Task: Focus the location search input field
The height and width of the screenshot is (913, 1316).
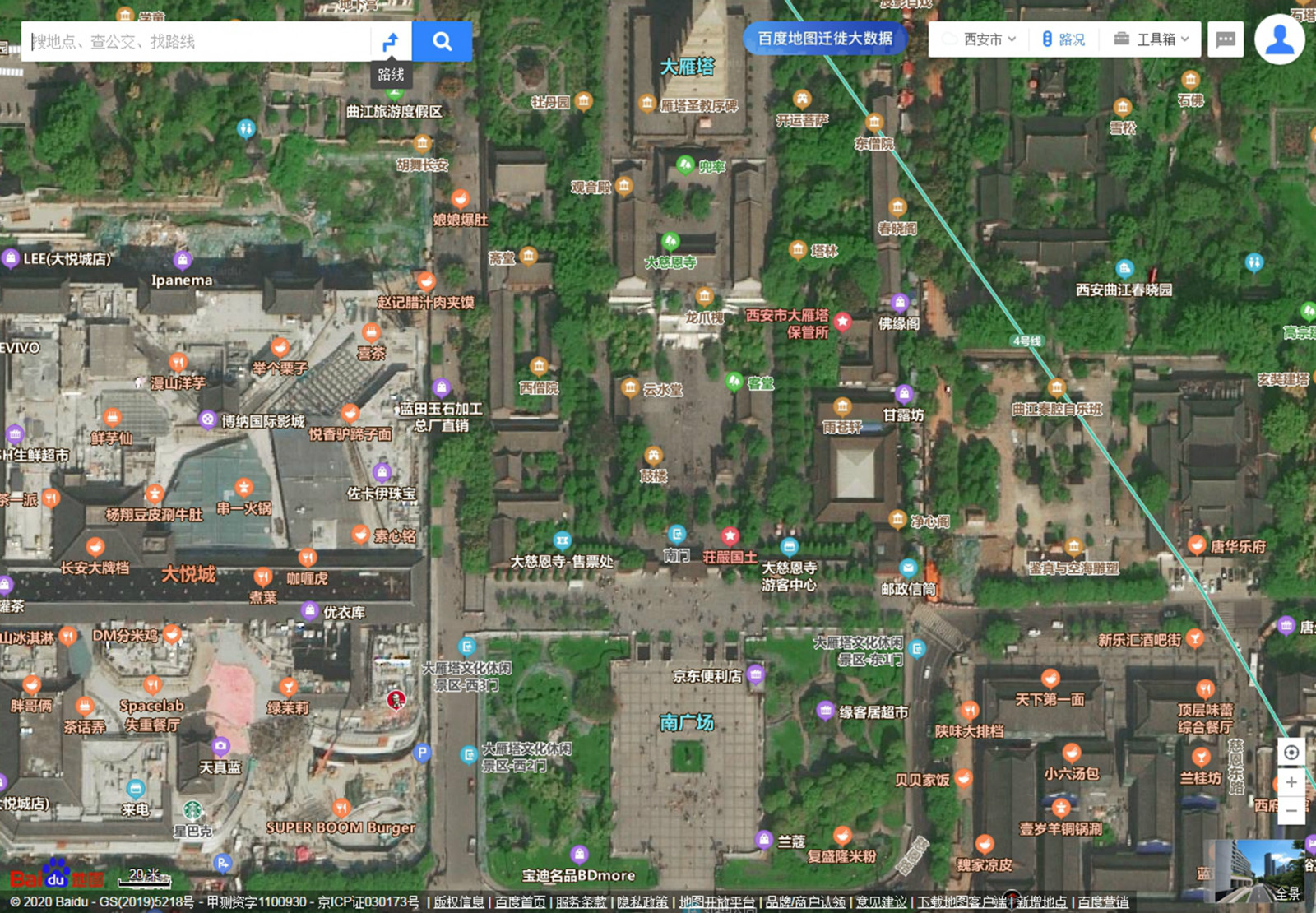Action: (x=197, y=41)
